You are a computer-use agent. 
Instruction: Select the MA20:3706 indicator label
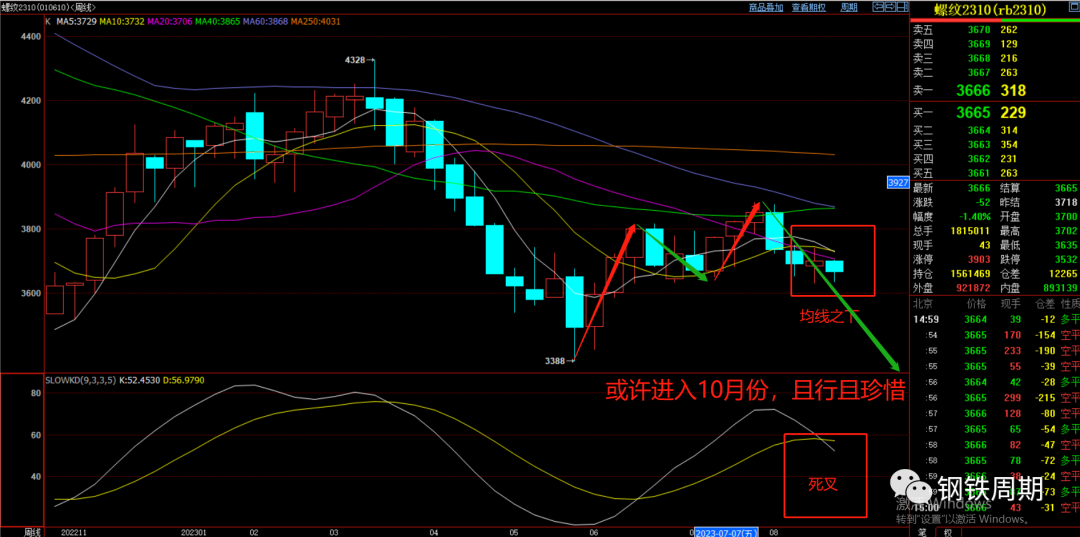(x=169, y=21)
